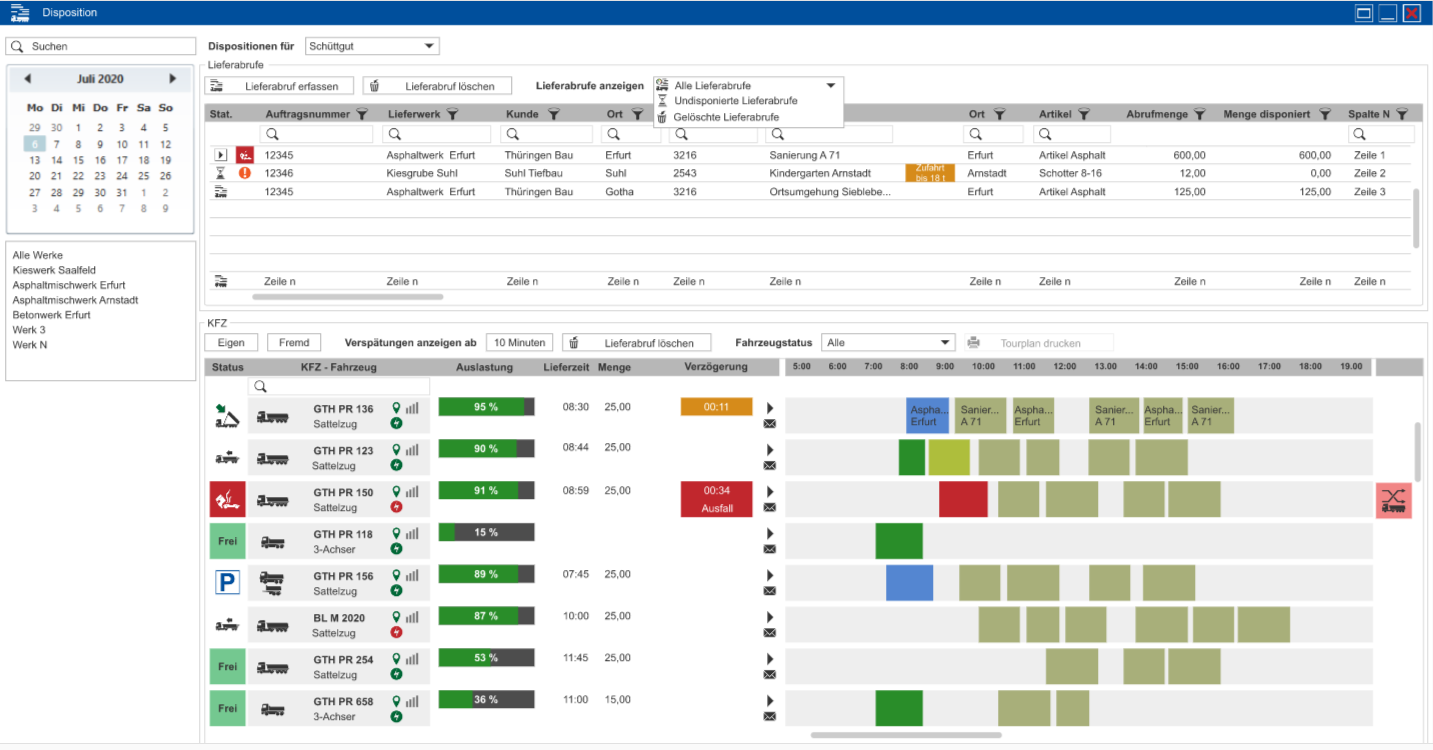Click the parking status icon of GTH PR 156

coord(227,583)
